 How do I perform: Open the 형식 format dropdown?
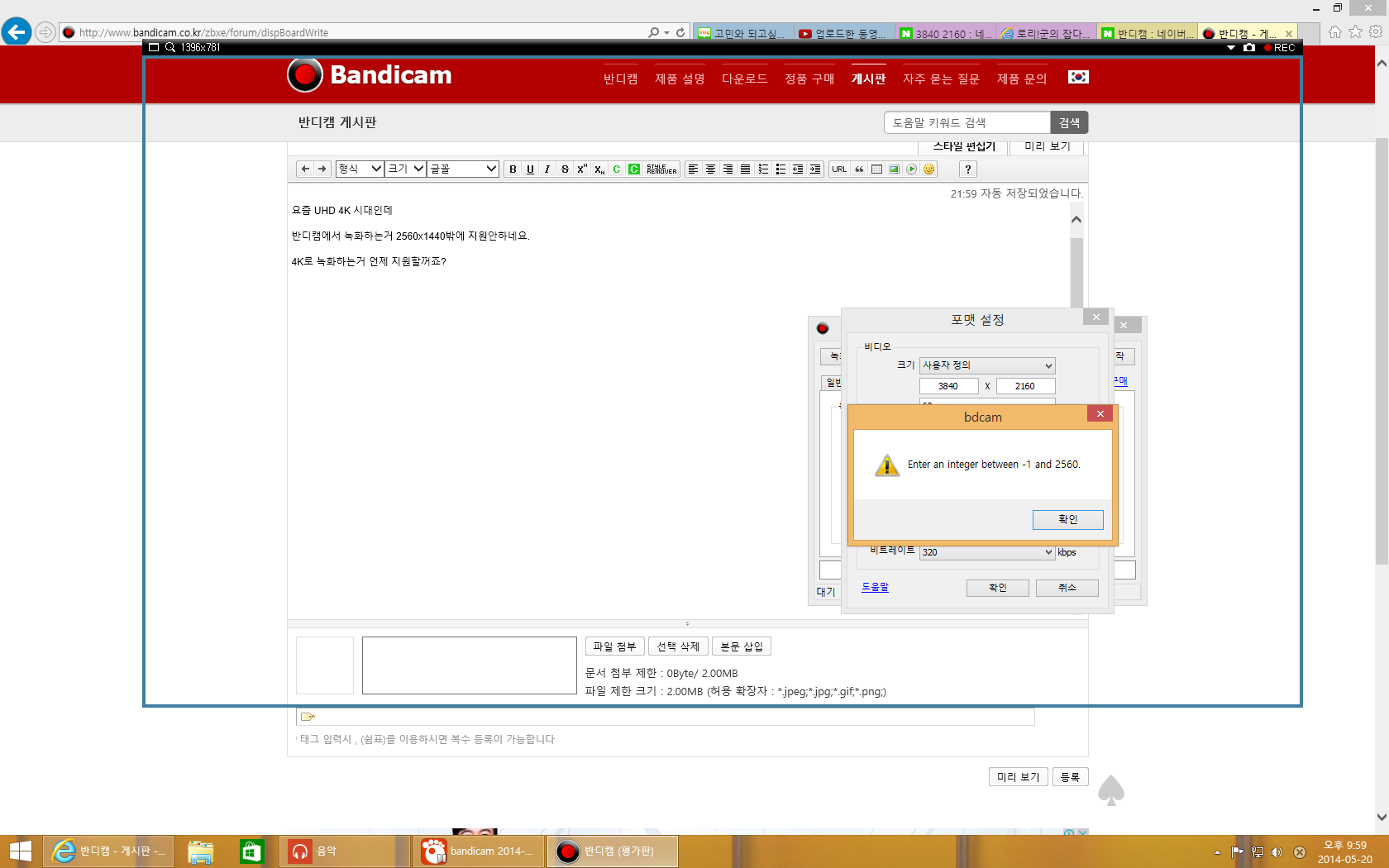pyautogui.click(x=360, y=169)
